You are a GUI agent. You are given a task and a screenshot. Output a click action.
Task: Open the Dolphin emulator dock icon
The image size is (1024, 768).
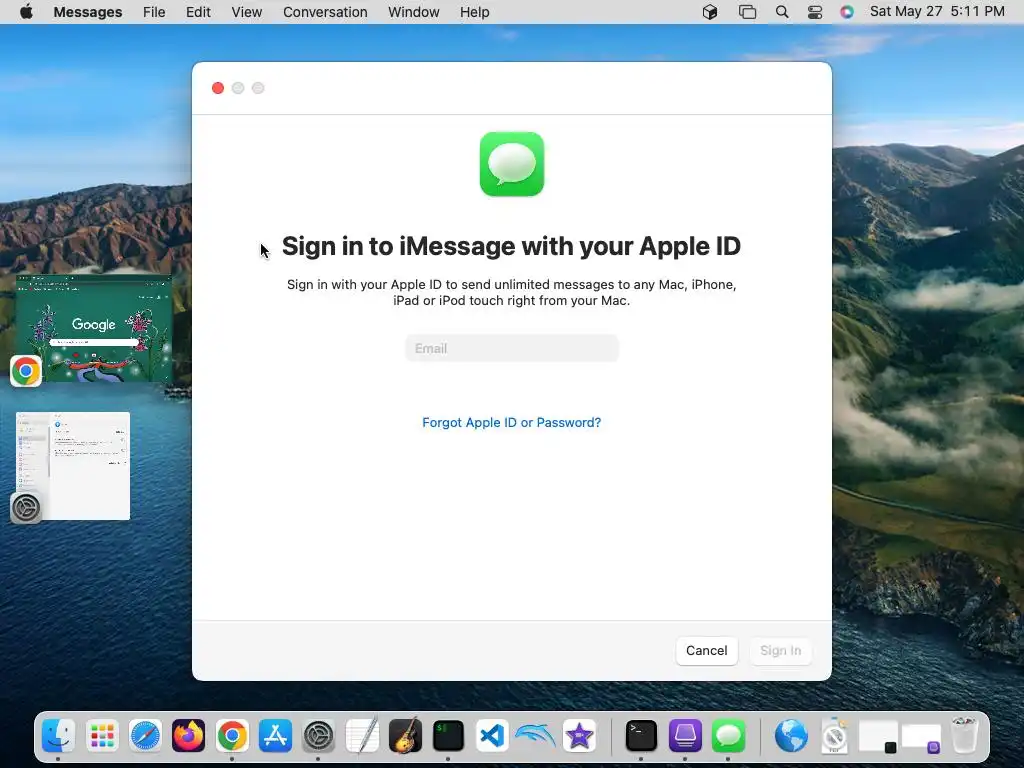pyautogui.click(x=535, y=736)
